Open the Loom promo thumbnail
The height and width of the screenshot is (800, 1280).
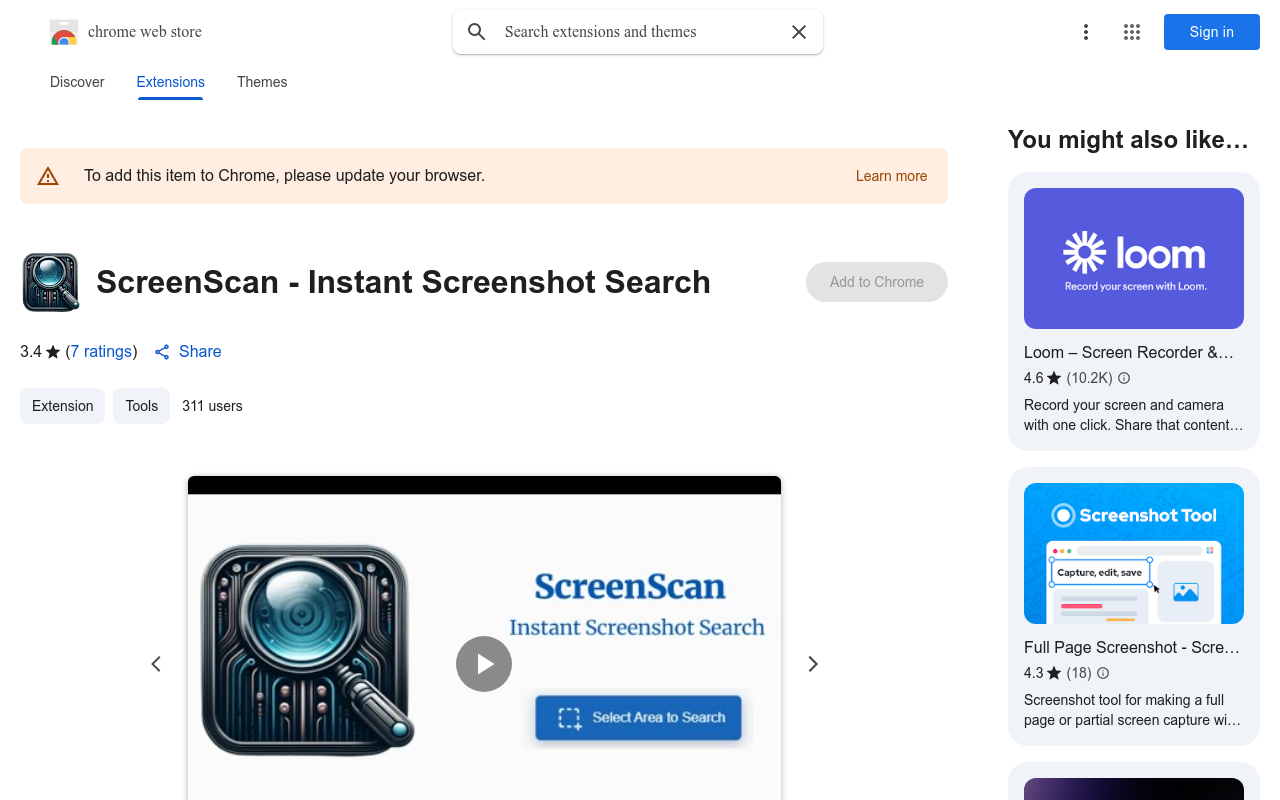1134,258
